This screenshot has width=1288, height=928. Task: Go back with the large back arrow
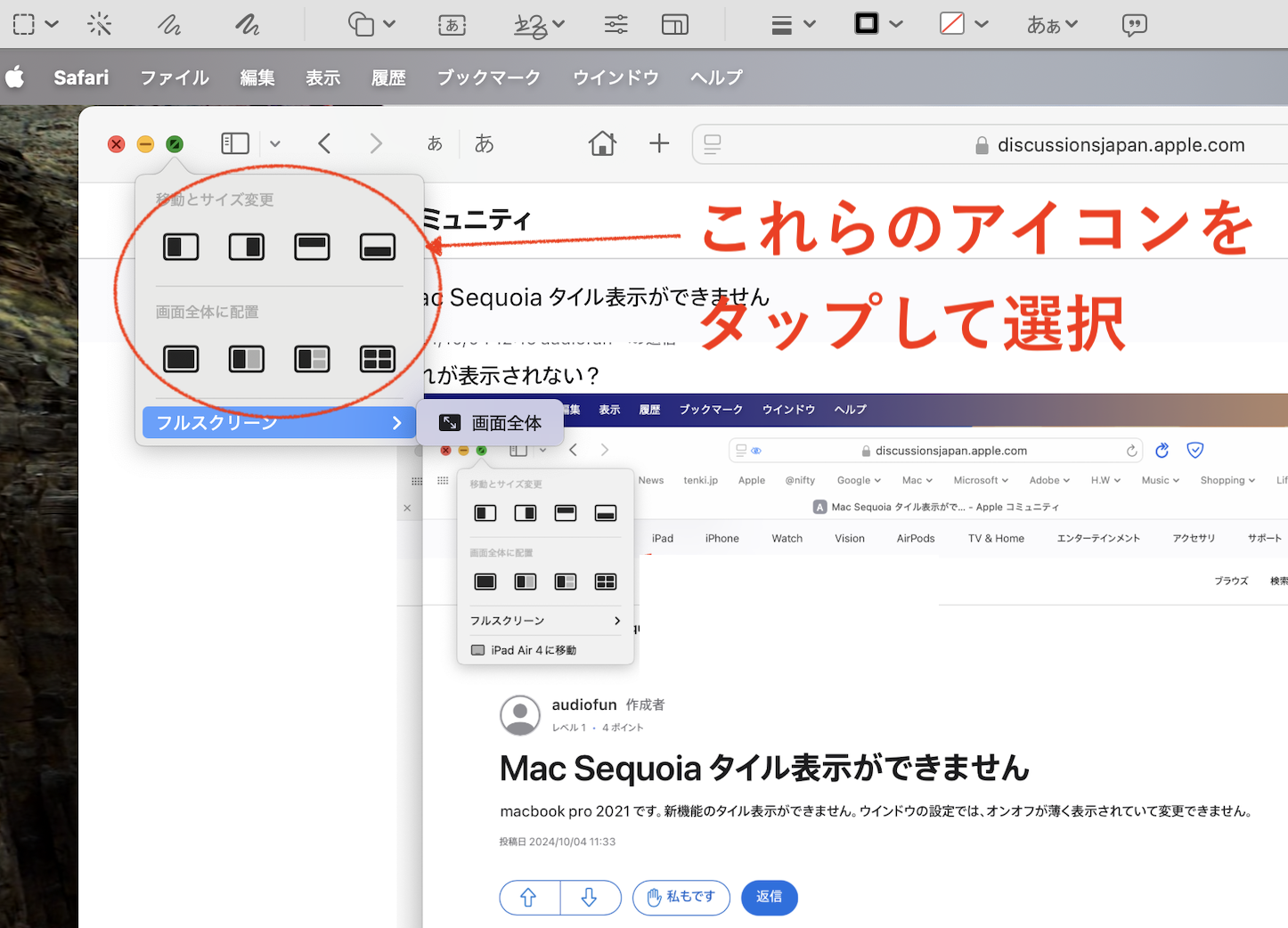tap(324, 143)
